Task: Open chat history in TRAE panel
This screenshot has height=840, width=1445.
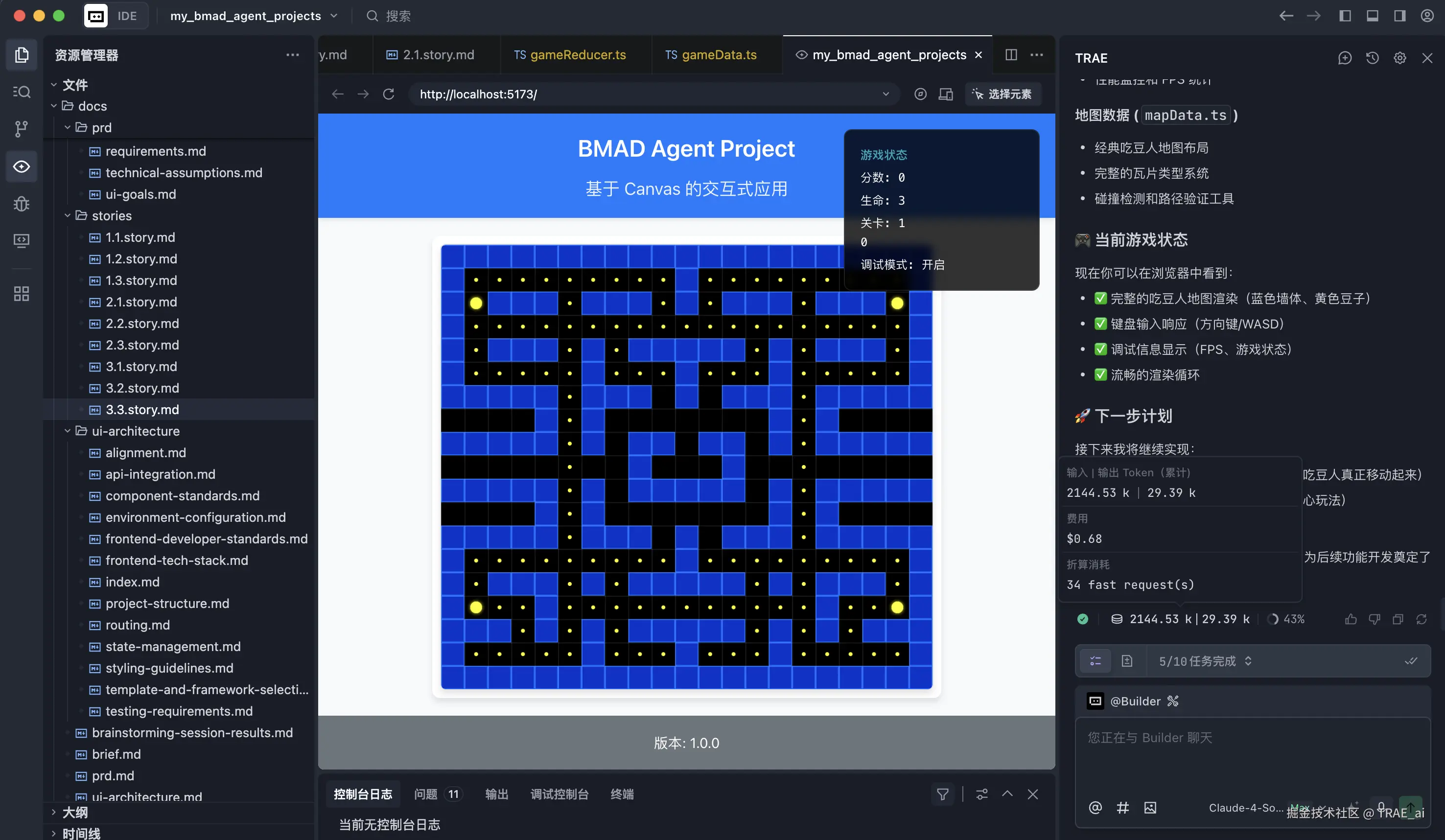Action: (1372, 58)
